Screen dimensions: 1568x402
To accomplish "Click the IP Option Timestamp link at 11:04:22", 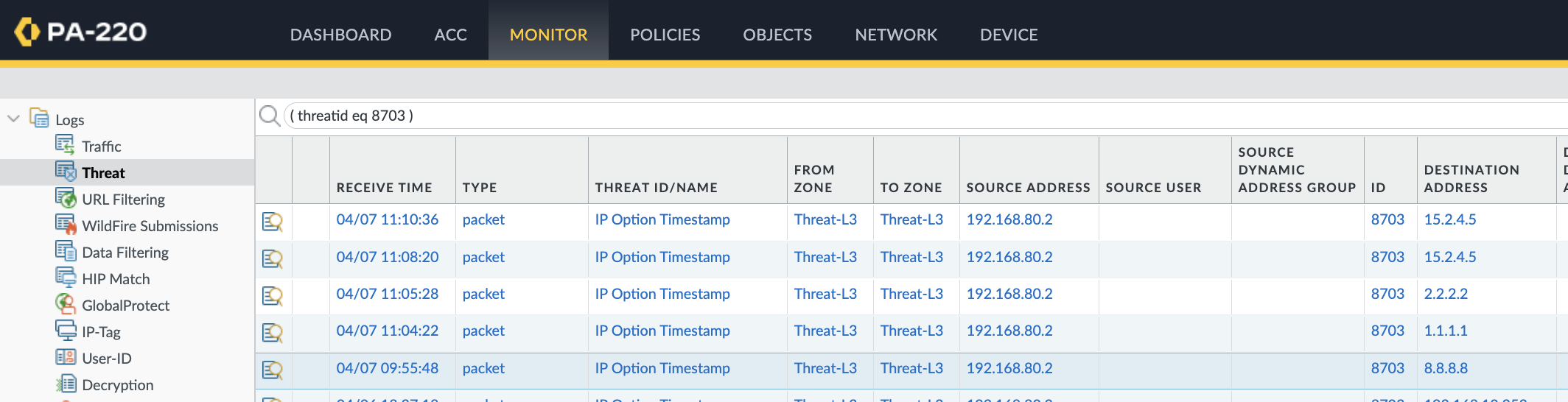I will pos(662,331).
